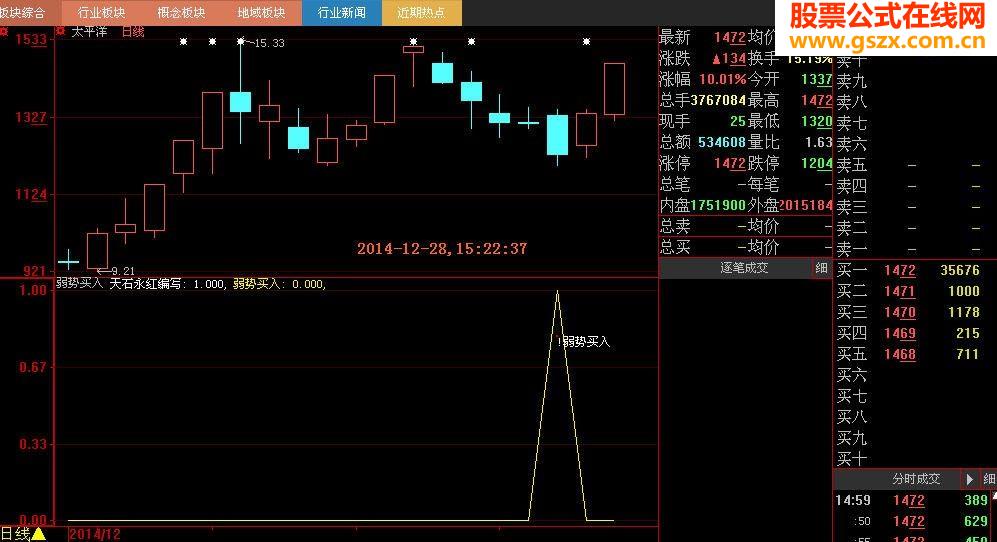Viewport: 997px width, 542px height.
Task: Click the 日线 period label beside 太平洋
Action: (x=133, y=32)
